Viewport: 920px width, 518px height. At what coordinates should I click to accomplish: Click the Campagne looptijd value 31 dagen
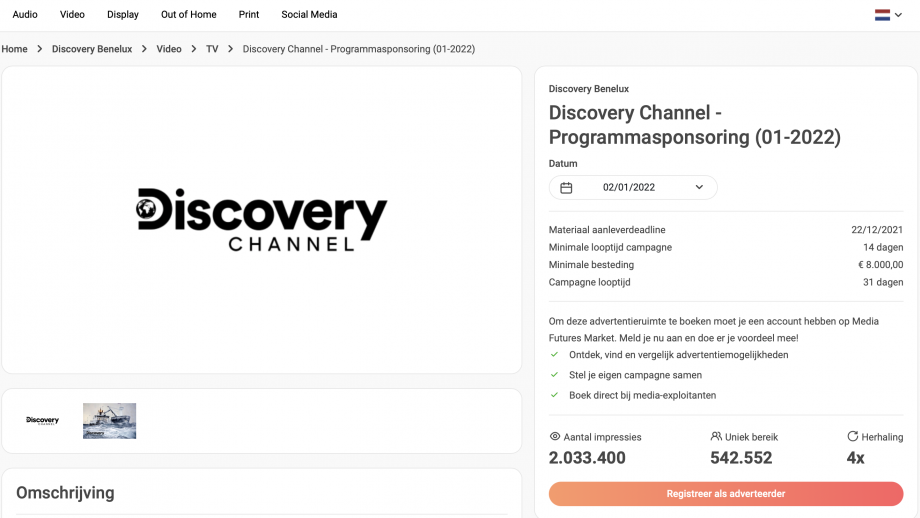(x=883, y=282)
